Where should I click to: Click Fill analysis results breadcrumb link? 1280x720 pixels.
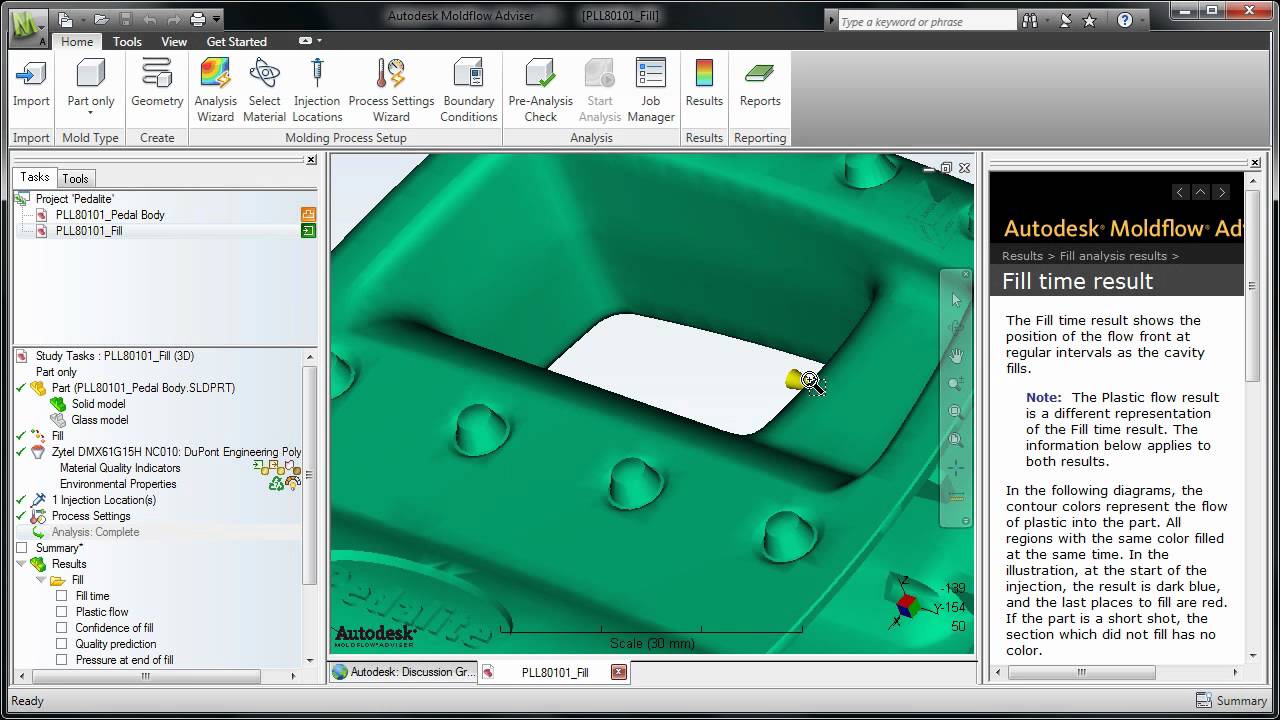click(1113, 256)
